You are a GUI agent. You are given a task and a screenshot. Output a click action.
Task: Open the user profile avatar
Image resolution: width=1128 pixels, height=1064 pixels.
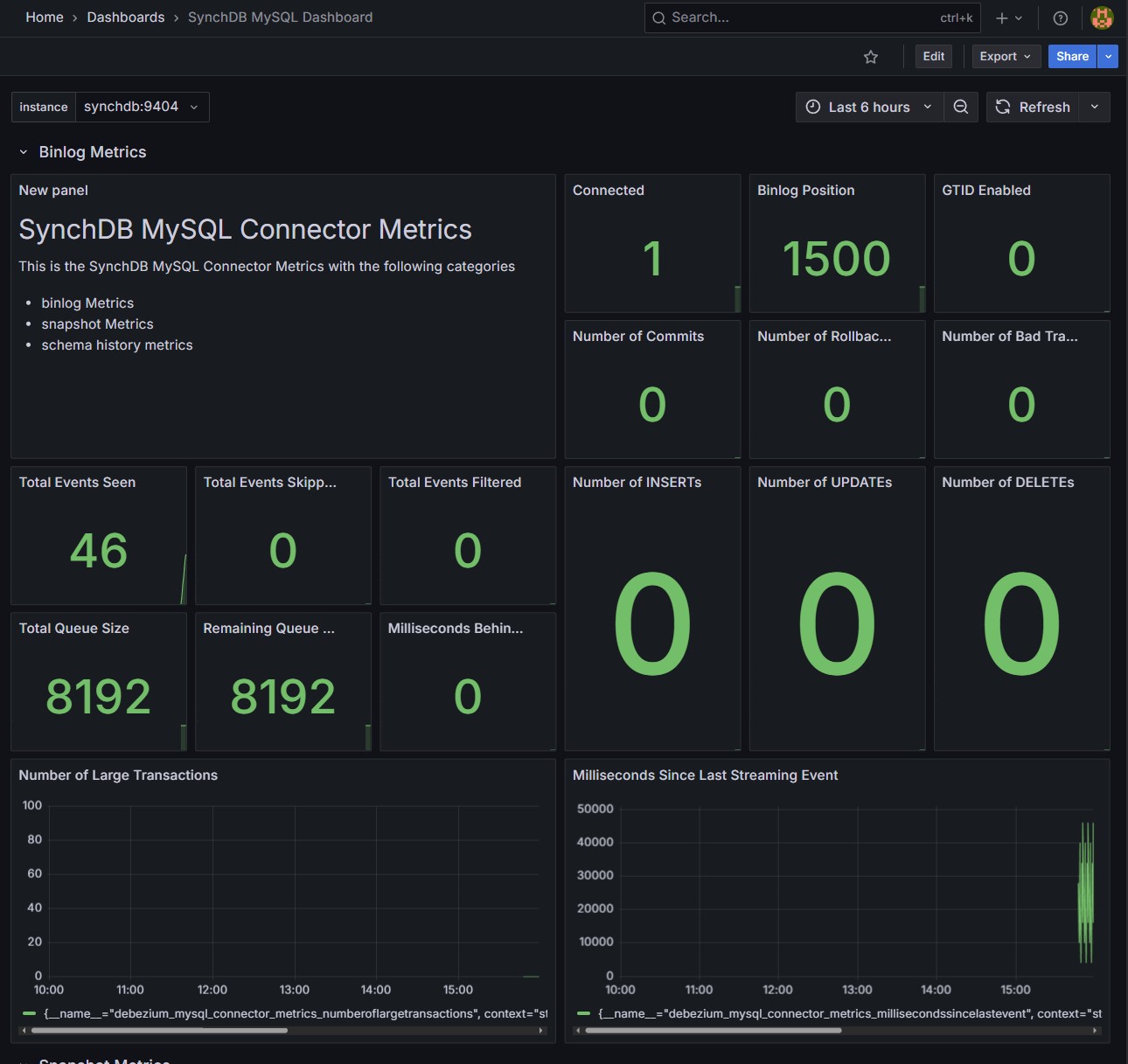pyautogui.click(x=1102, y=17)
